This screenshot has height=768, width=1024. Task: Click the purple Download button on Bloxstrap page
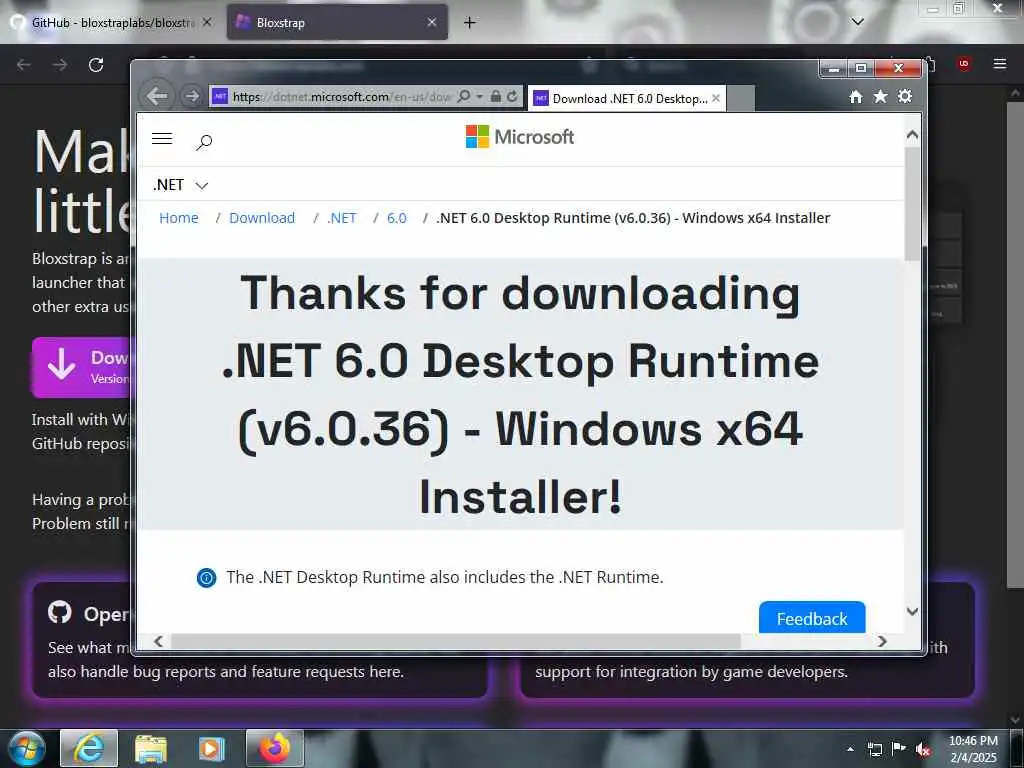click(x=82, y=368)
